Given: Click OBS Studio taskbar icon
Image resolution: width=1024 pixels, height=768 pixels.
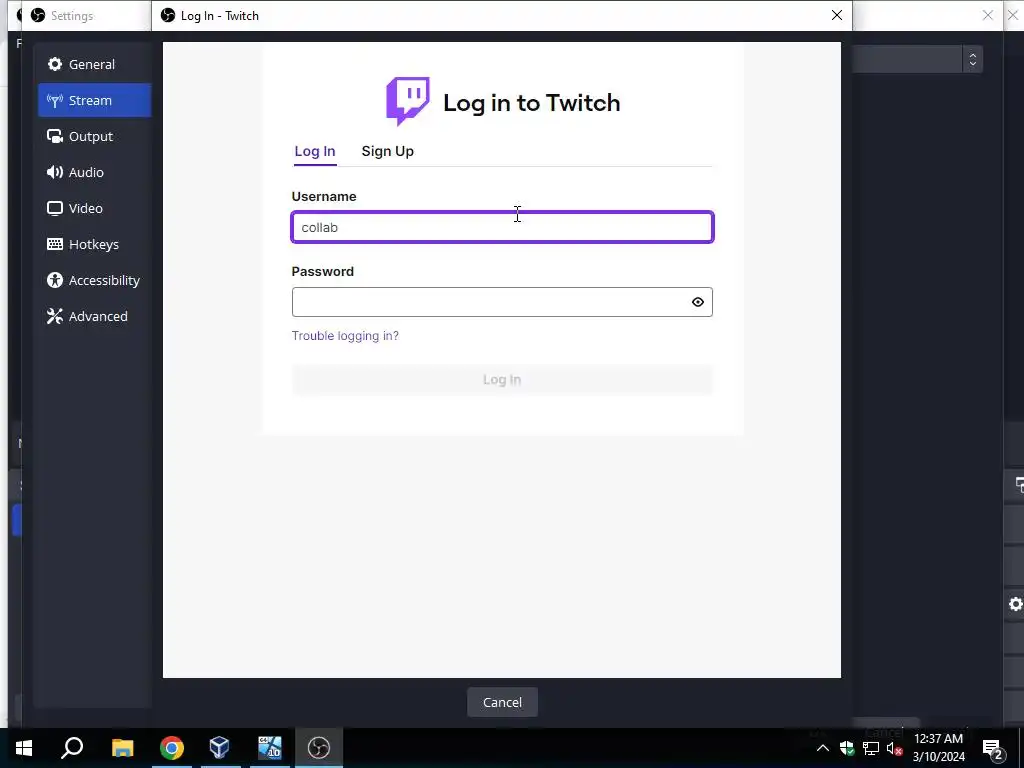Looking at the screenshot, I should coord(319,748).
